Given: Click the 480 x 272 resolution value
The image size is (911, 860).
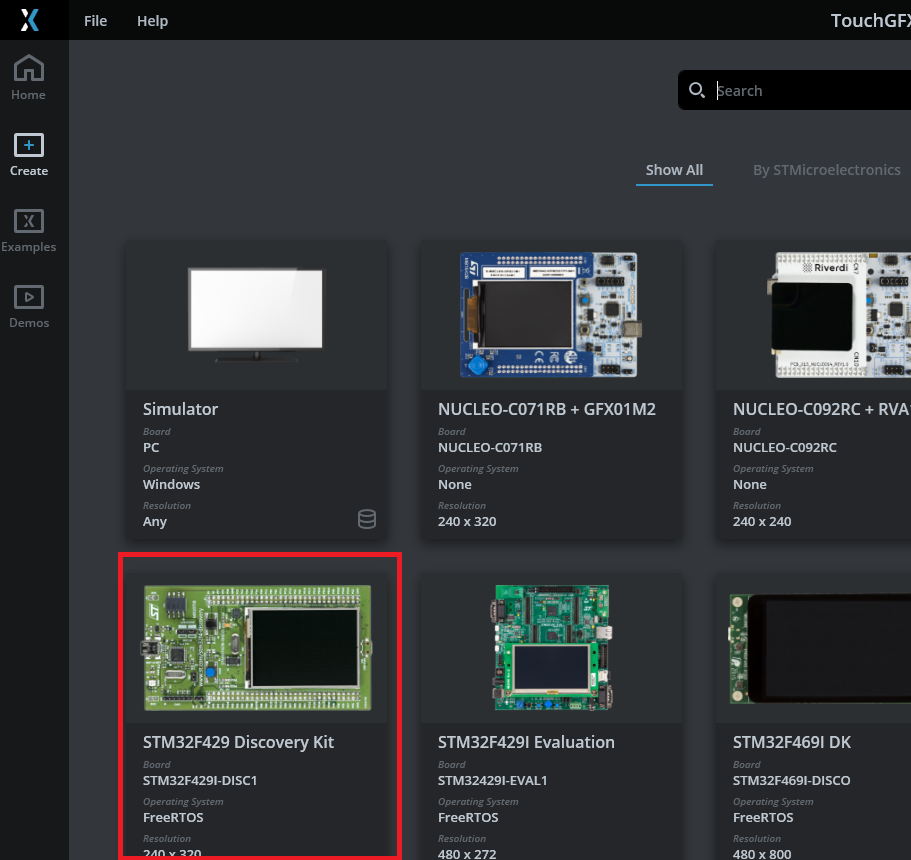Looking at the screenshot, I should pyautogui.click(x=467, y=854).
